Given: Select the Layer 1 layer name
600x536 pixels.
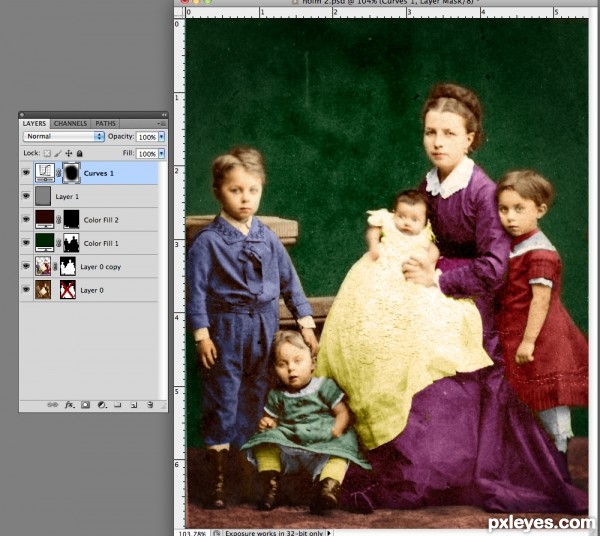Looking at the screenshot, I should (x=67, y=197).
